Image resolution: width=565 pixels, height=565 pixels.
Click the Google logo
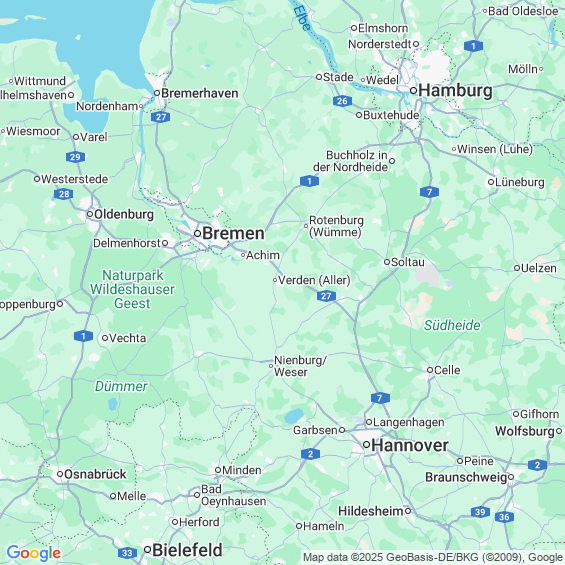(34, 553)
